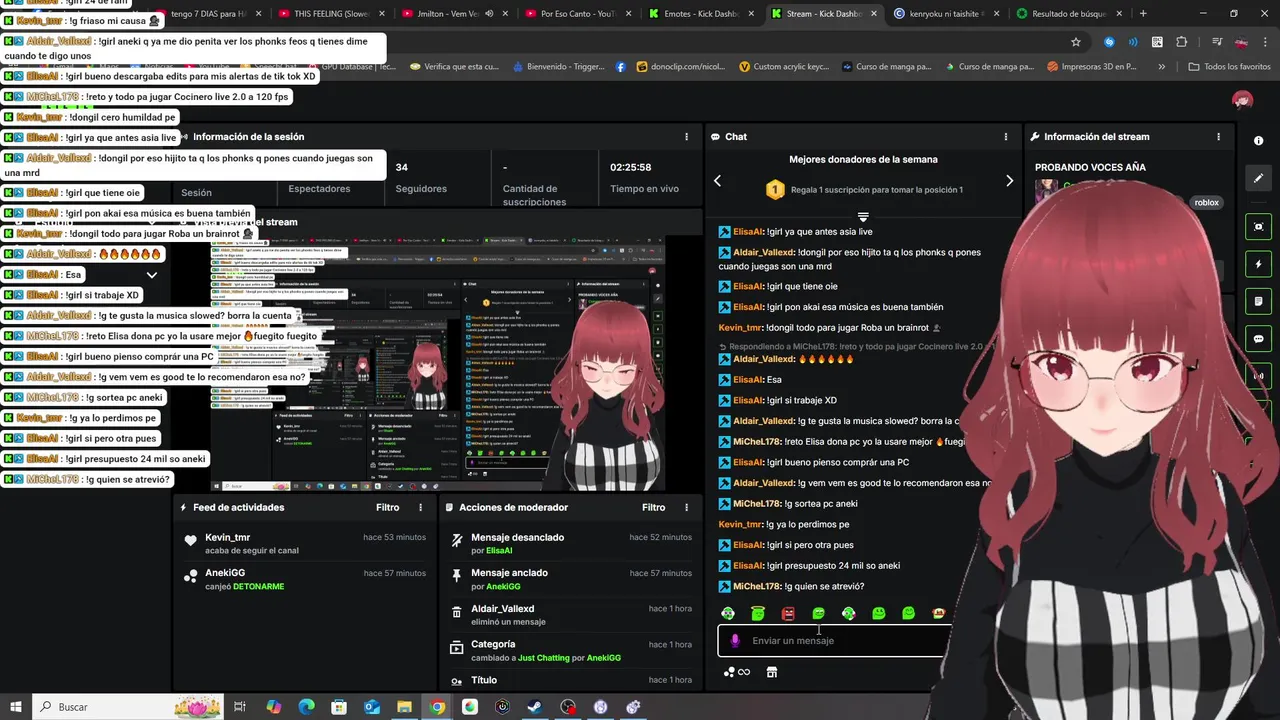The width and height of the screenshot is (1280, 720).
Task: Close the Stream - Kick Dashboard tab
Action: 874,14
